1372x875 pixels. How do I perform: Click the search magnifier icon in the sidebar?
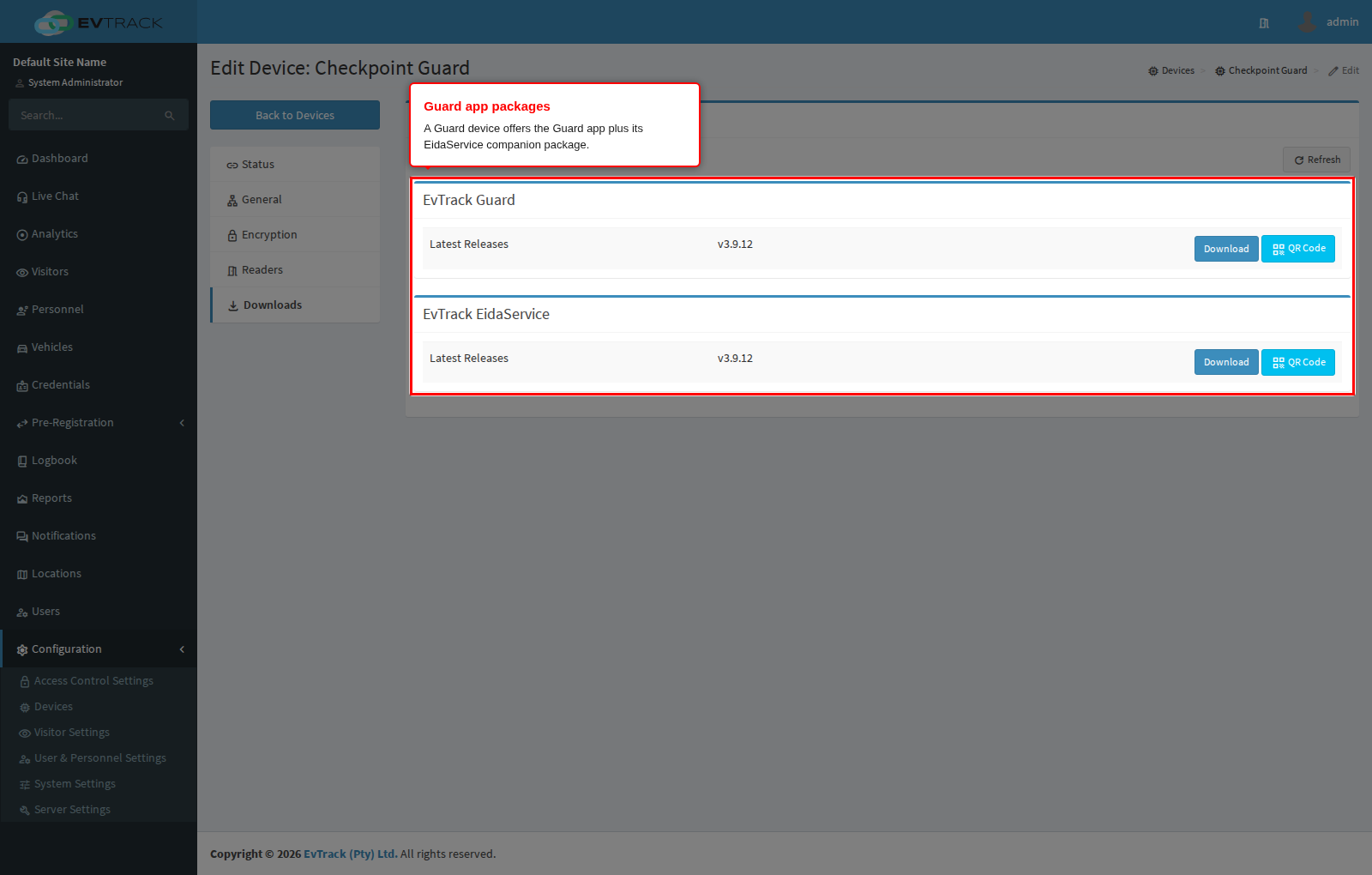point(170,116)
